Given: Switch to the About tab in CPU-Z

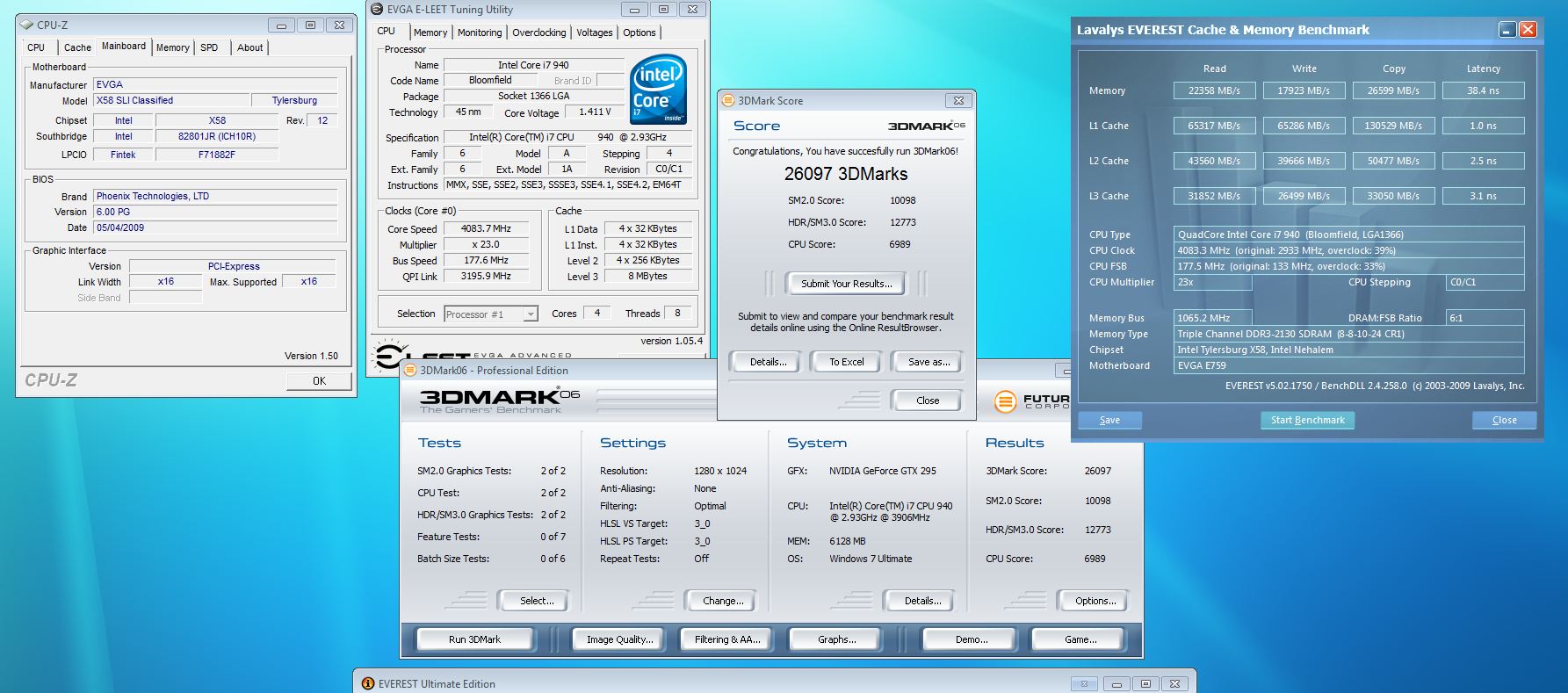Looking at the screenshot, I should tap(249, 47).
